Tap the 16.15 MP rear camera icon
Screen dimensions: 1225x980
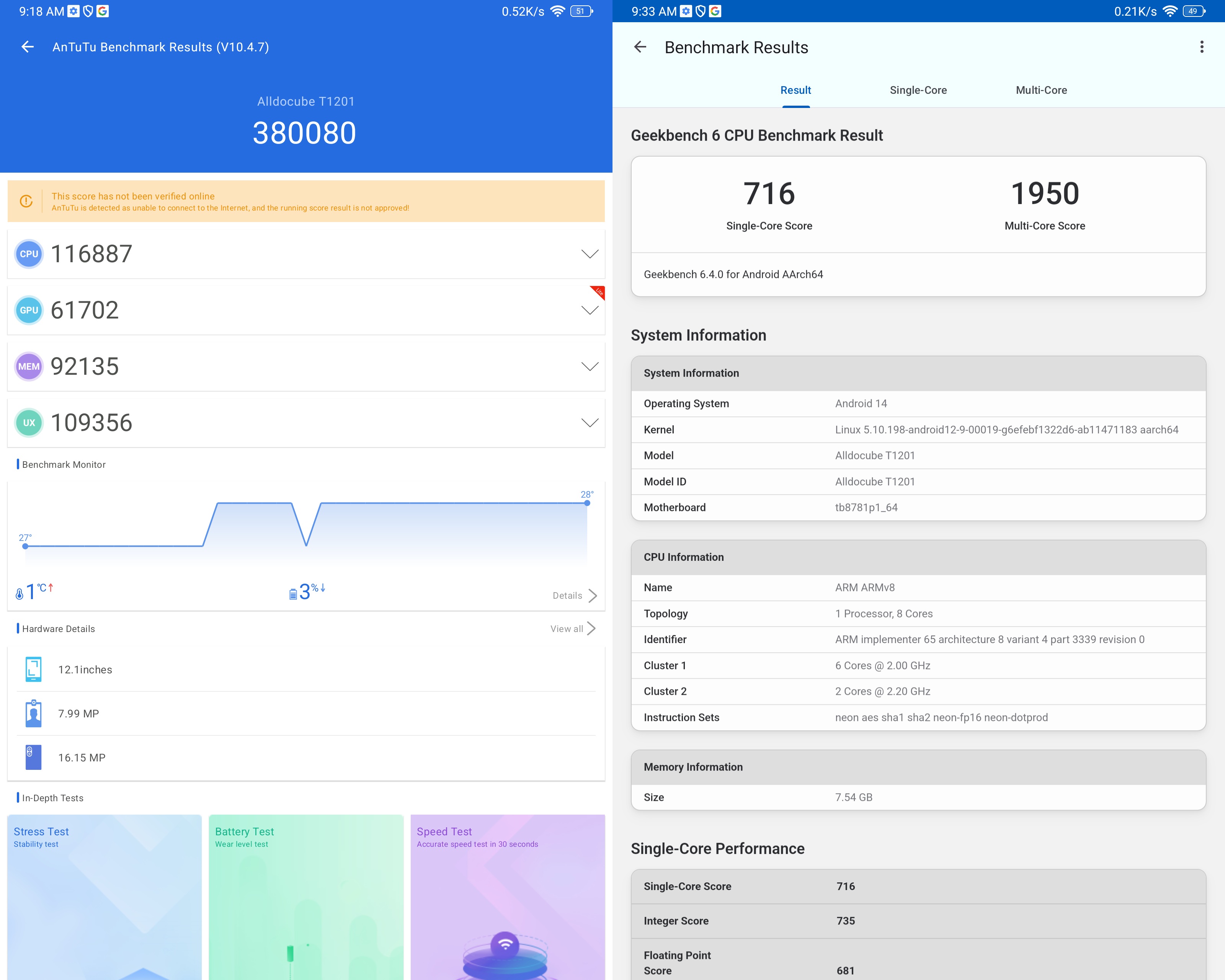point(34,757)
